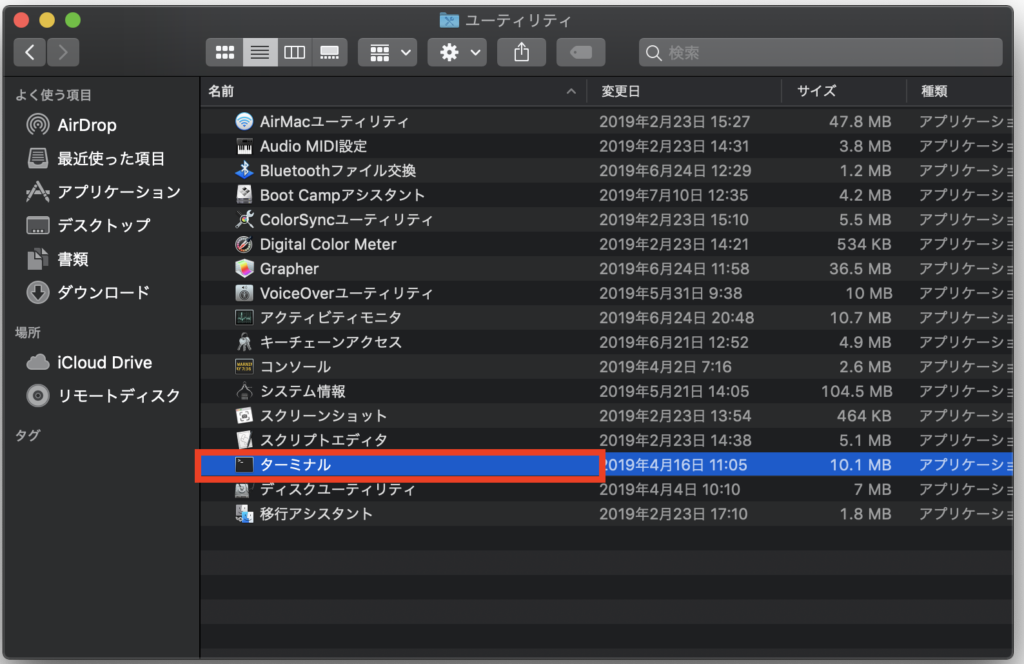Switch to icon view
Image resolution: width=1024 pixels, height=664 pixels.
(225, 52)
